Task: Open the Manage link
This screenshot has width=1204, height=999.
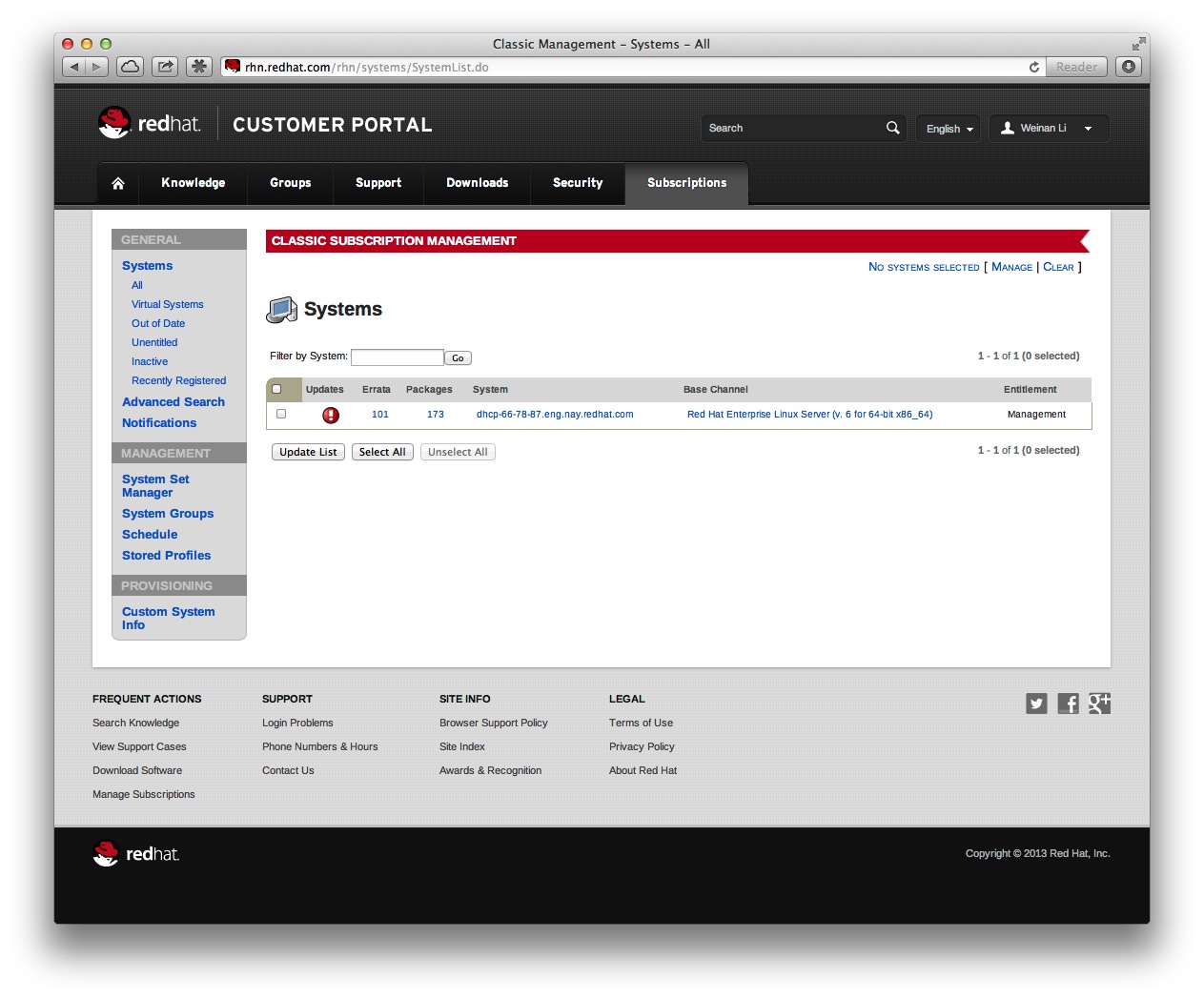Action: tap(1011, 267)
